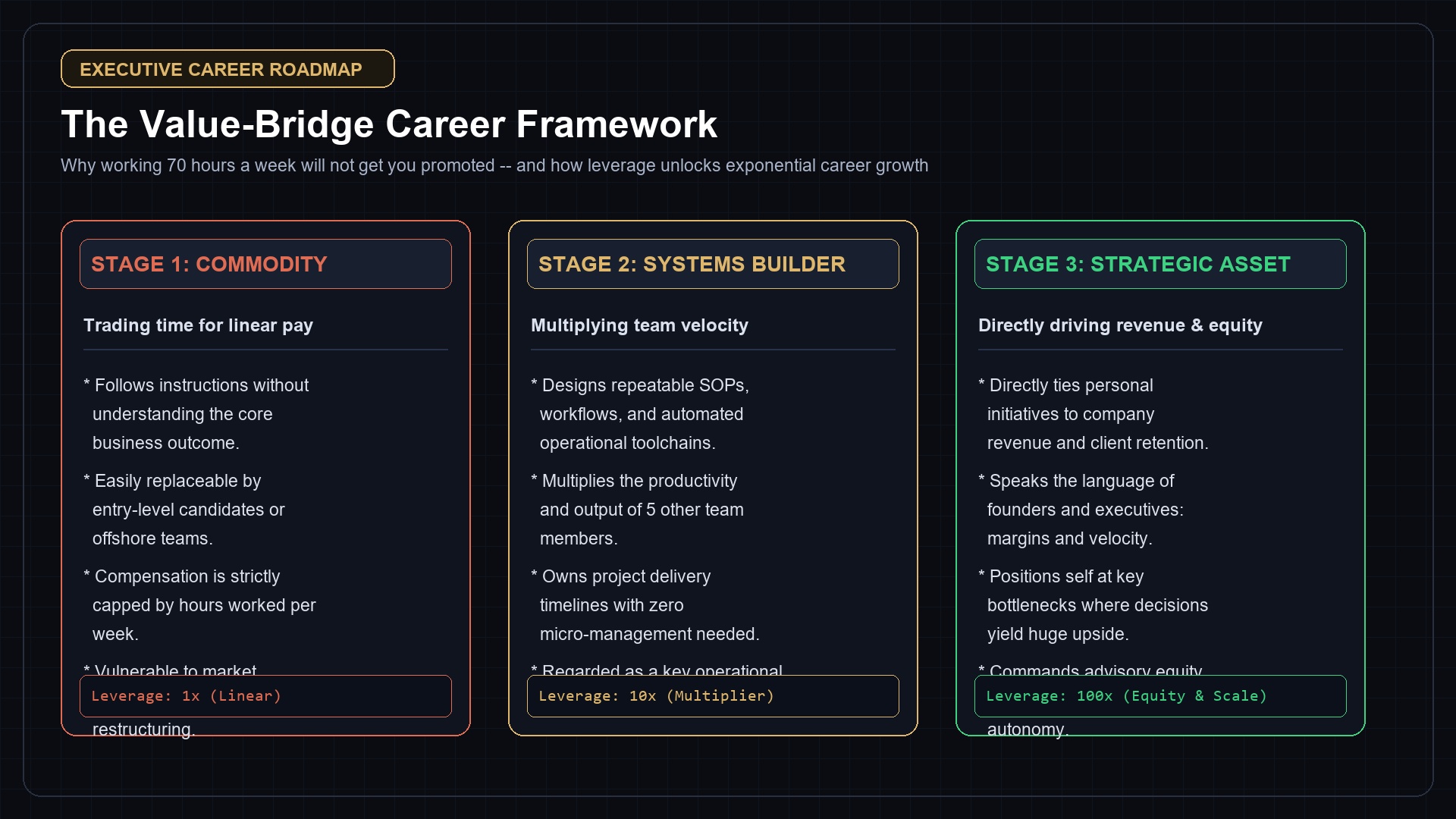Click the 'Designs repeatable SOPs' bullet
The height and width of the screenshot is (819, 1456).
640,414
